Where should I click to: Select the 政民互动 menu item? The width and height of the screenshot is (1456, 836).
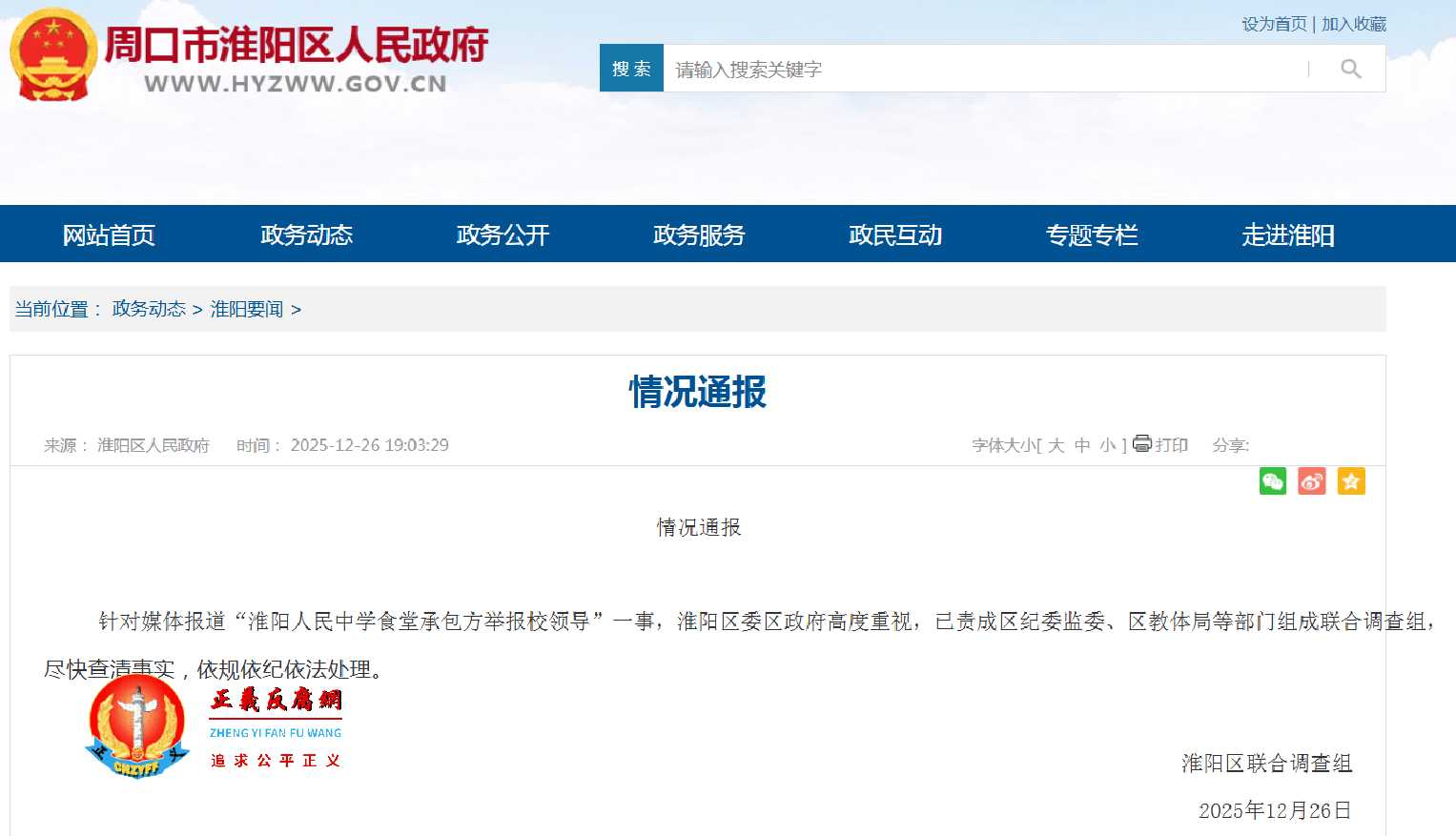[894, 234]
